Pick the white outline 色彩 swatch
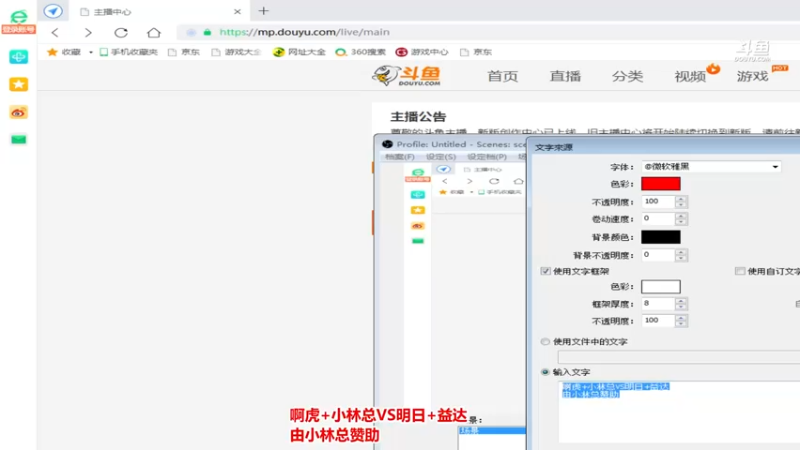 [x=661, y=287]
